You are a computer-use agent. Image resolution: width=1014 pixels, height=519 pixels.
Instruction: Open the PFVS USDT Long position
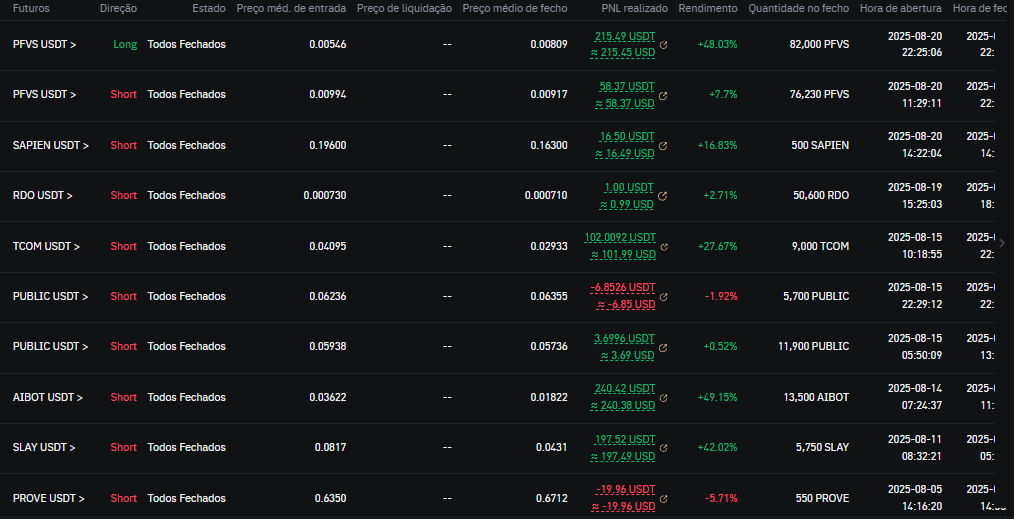[x=44, y=45]
